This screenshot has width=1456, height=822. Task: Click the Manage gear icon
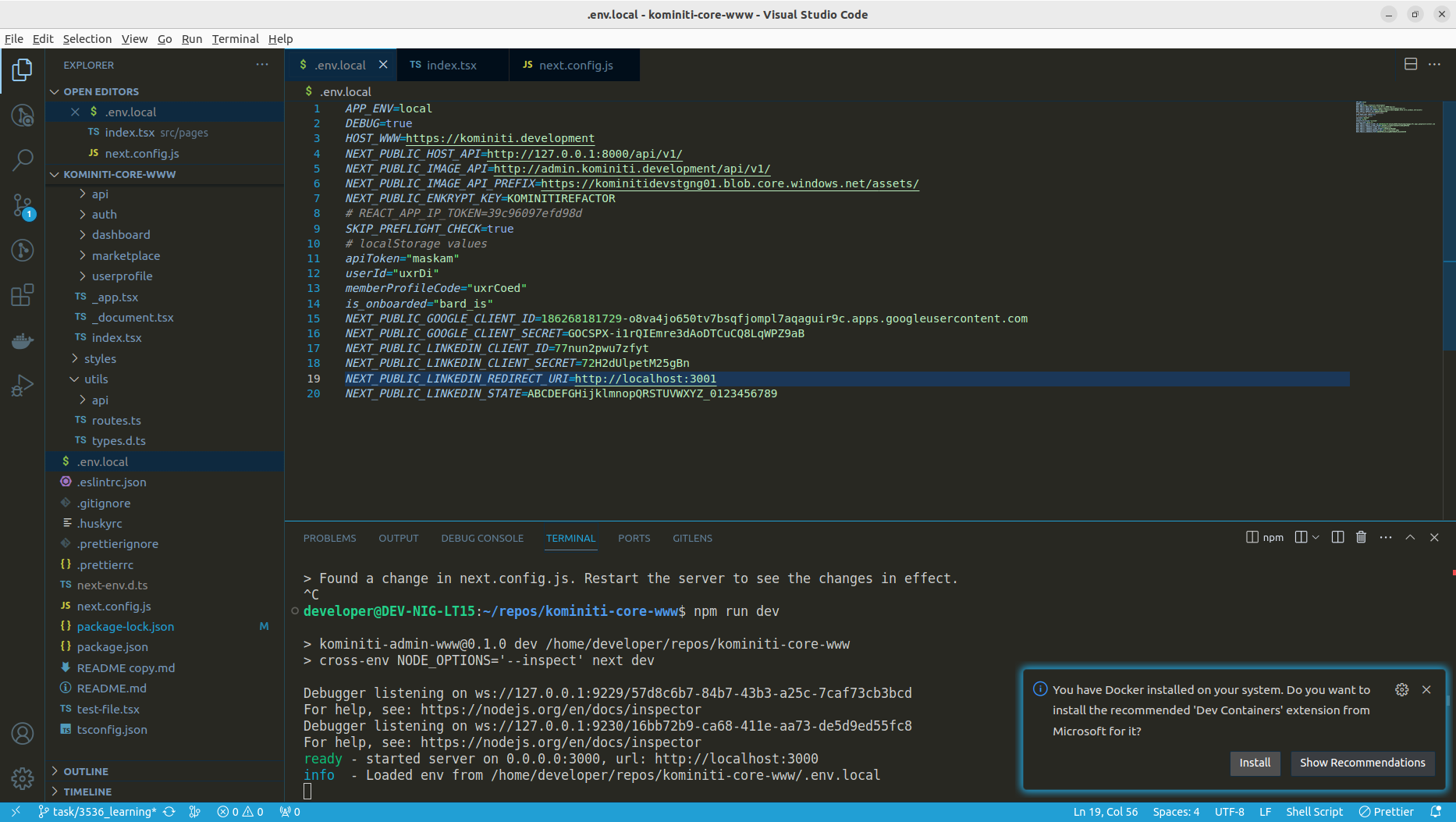(x=23, y=778)
